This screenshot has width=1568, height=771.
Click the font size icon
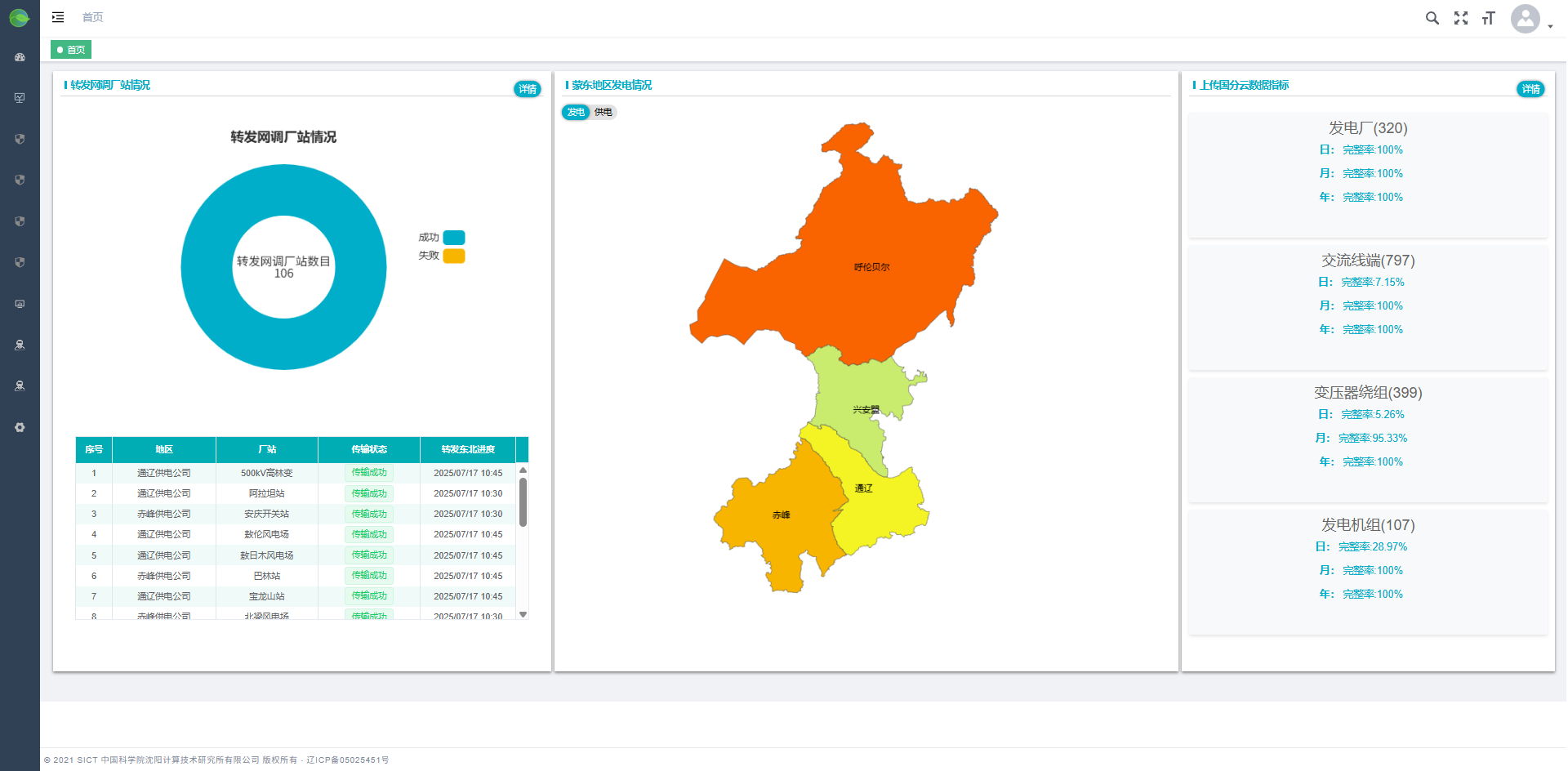[x=1488, y=18]
